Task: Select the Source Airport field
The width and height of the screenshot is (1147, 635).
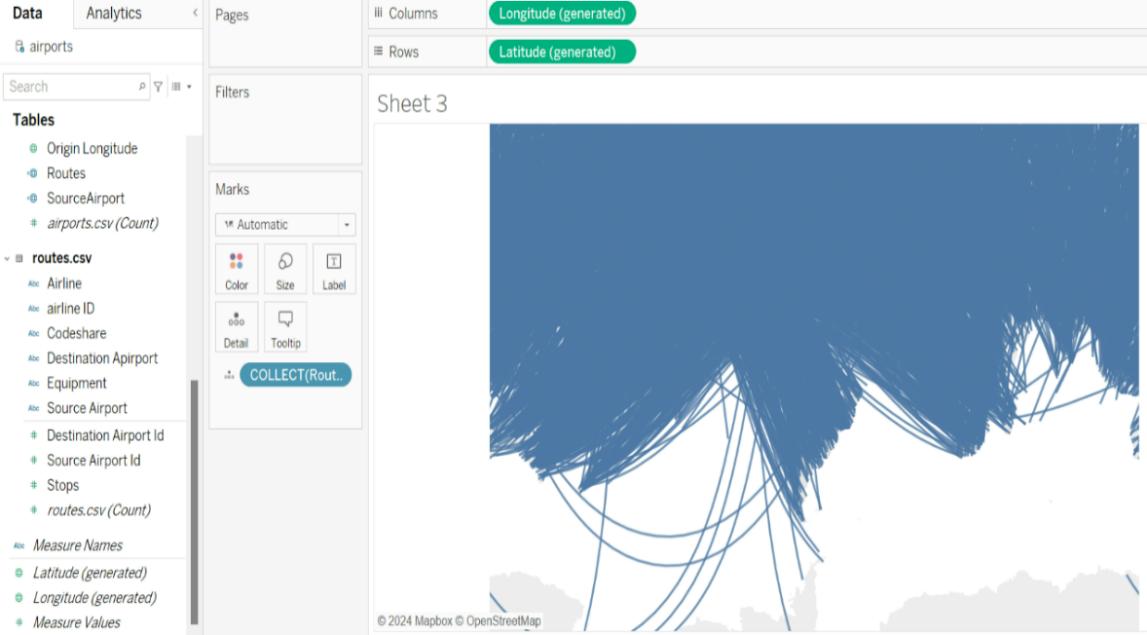Action: click(87, 407)
